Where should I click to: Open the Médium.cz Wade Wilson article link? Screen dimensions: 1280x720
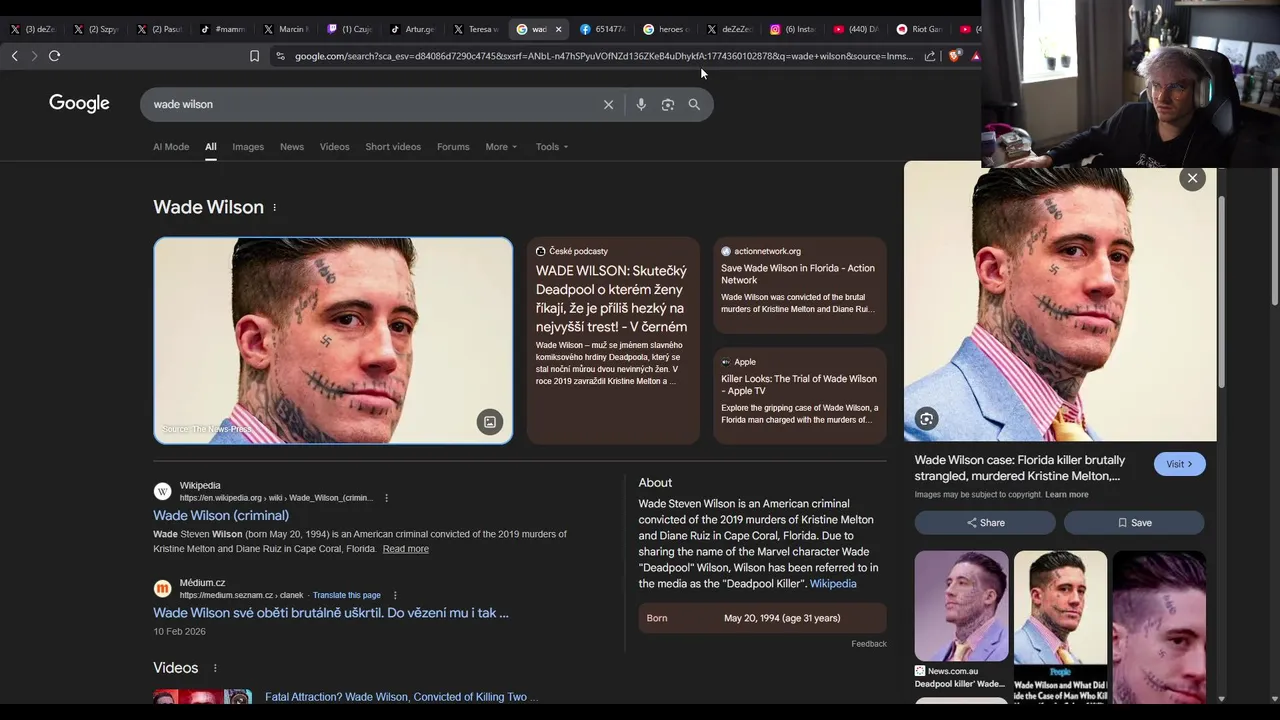tap(331, 613)
